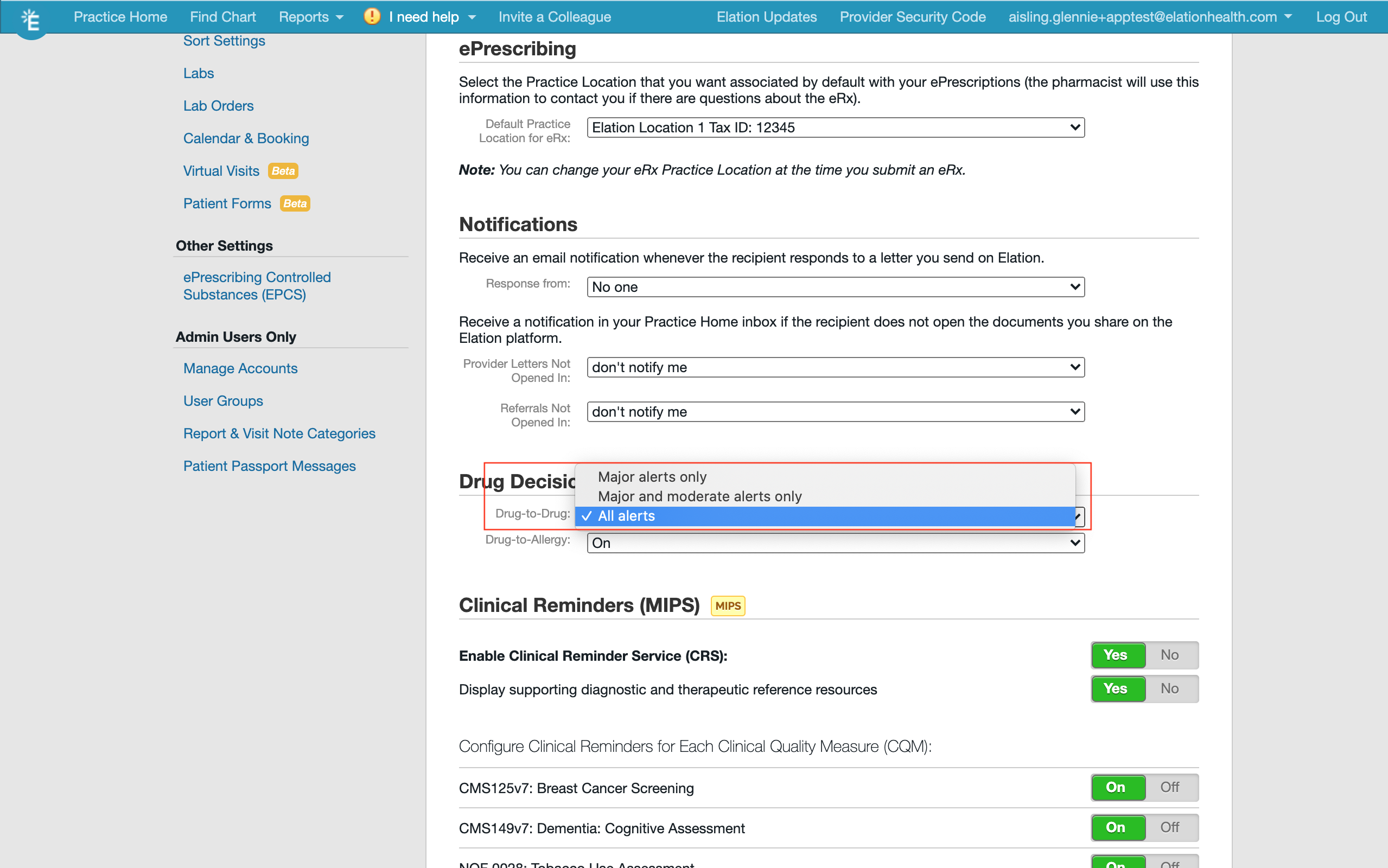The image size is (1388, 868).
Task: Select Major alerts only option
Action: click(x=652, y=477)
